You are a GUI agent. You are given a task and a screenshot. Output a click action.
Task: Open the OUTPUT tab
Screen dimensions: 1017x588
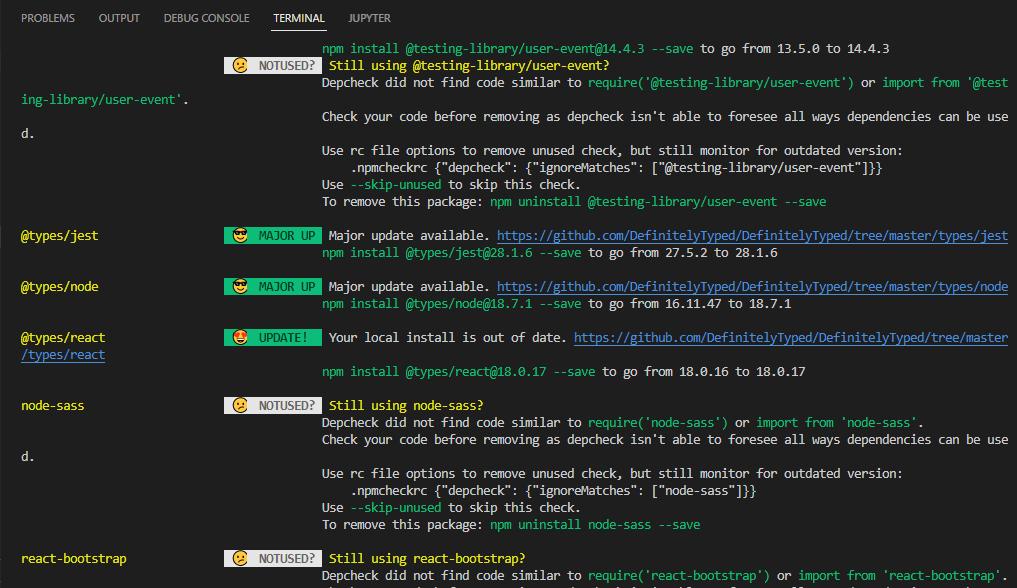[x=119, y=18]
